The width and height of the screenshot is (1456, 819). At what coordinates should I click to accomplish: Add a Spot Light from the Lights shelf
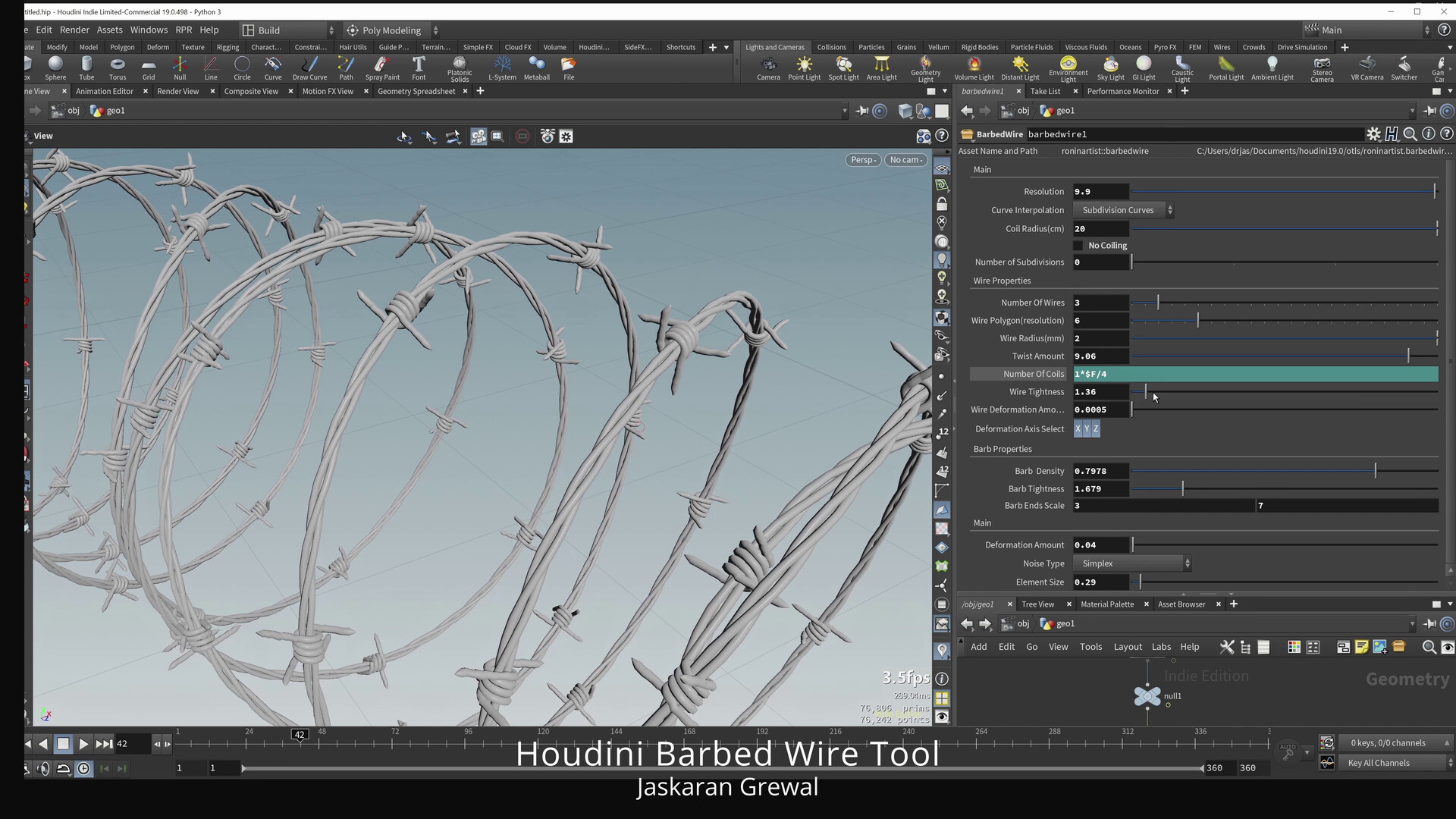click(x=843, y=68)
